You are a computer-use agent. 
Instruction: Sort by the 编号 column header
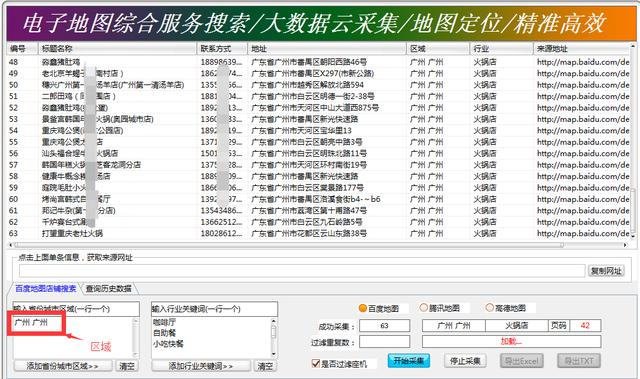click(22, 49)
